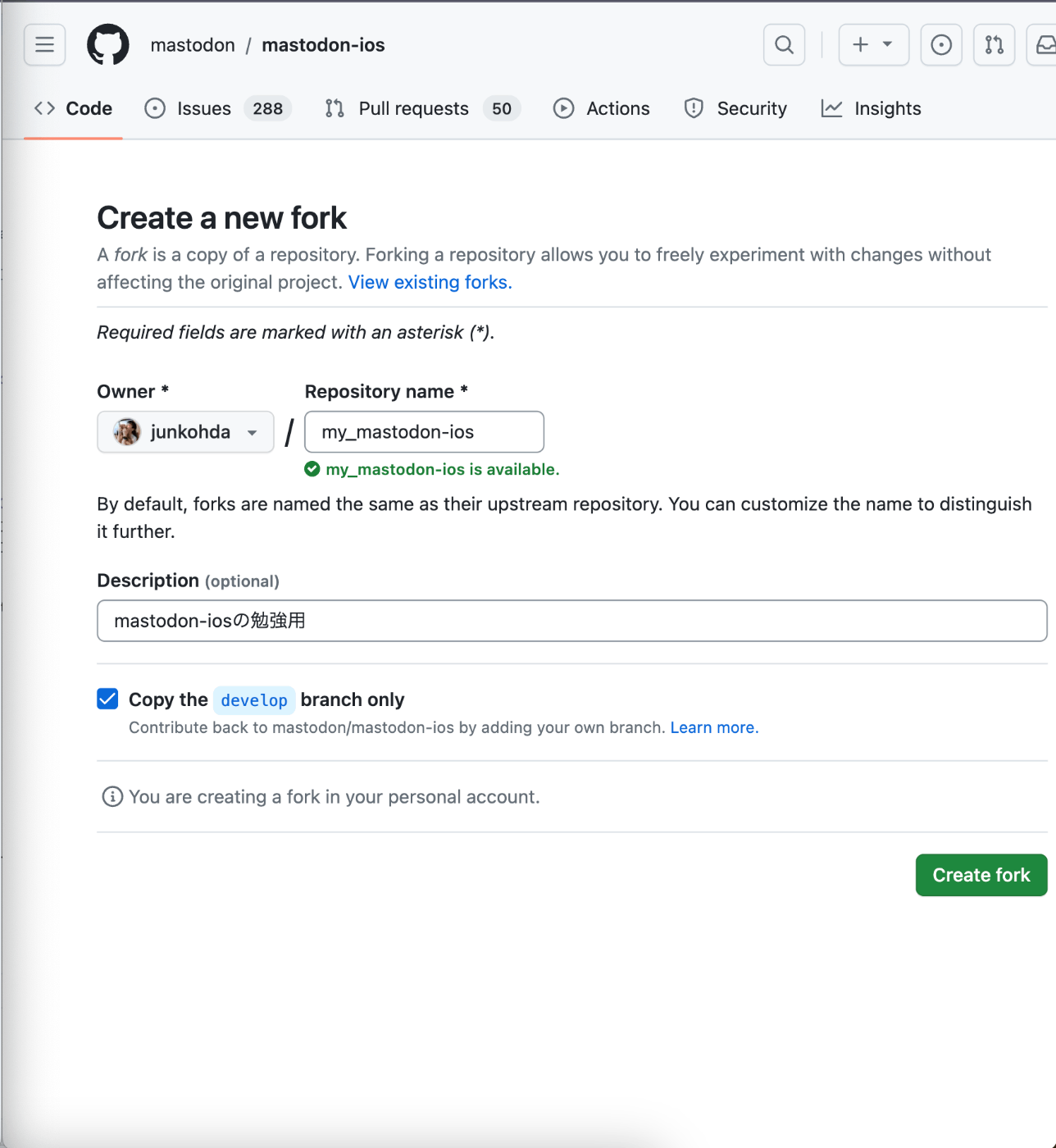
Task: Switch to the Issues tab
Action: [x=218, y=108]
